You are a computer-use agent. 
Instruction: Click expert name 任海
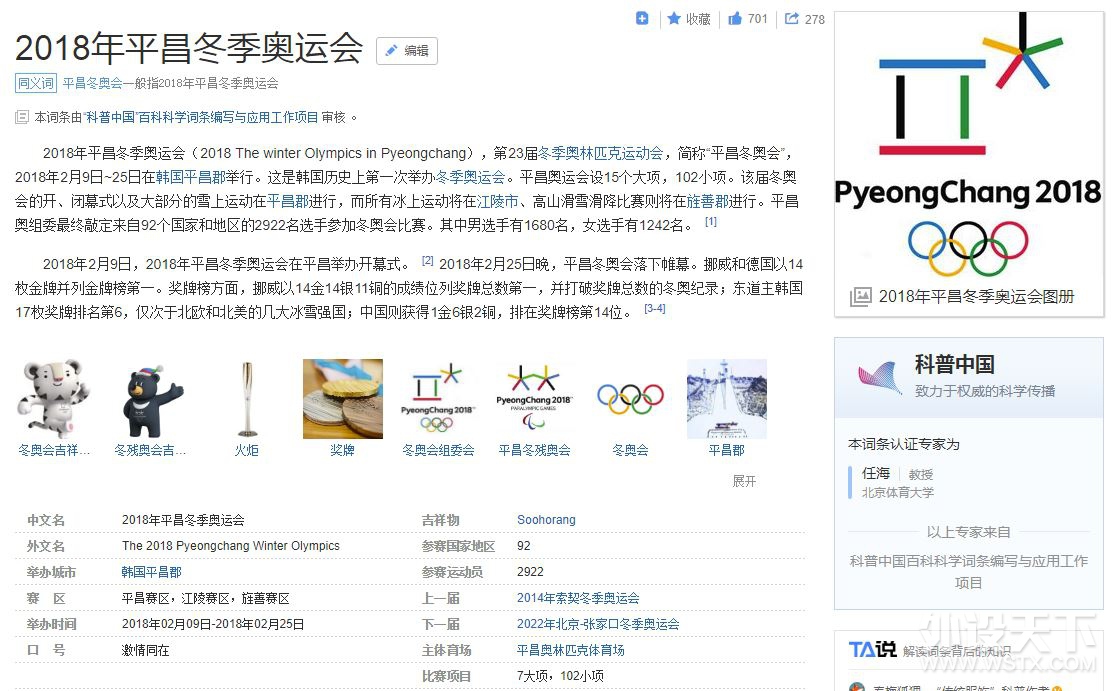tap(876, 473)
